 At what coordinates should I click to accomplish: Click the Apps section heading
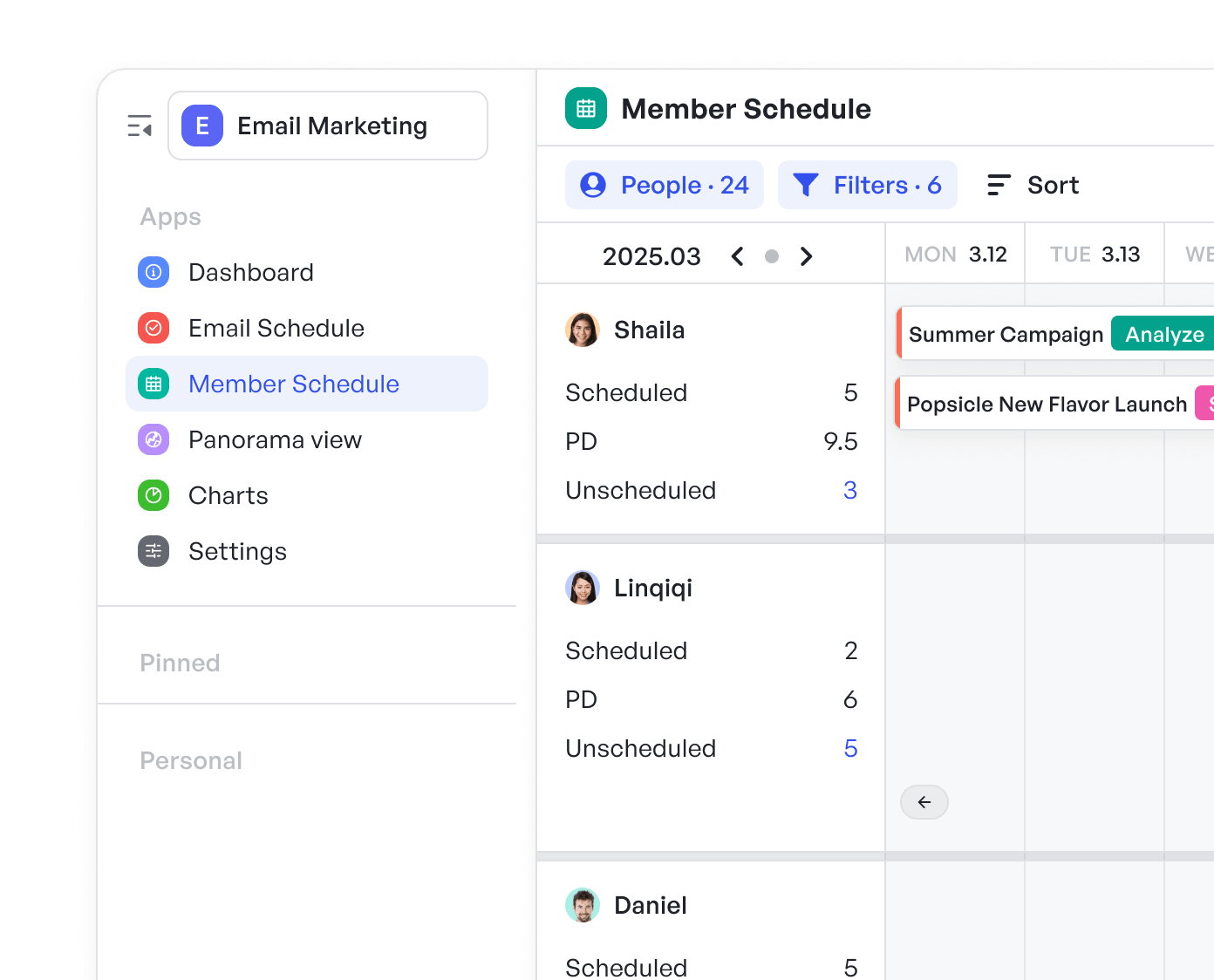click(x=171, y=216)
